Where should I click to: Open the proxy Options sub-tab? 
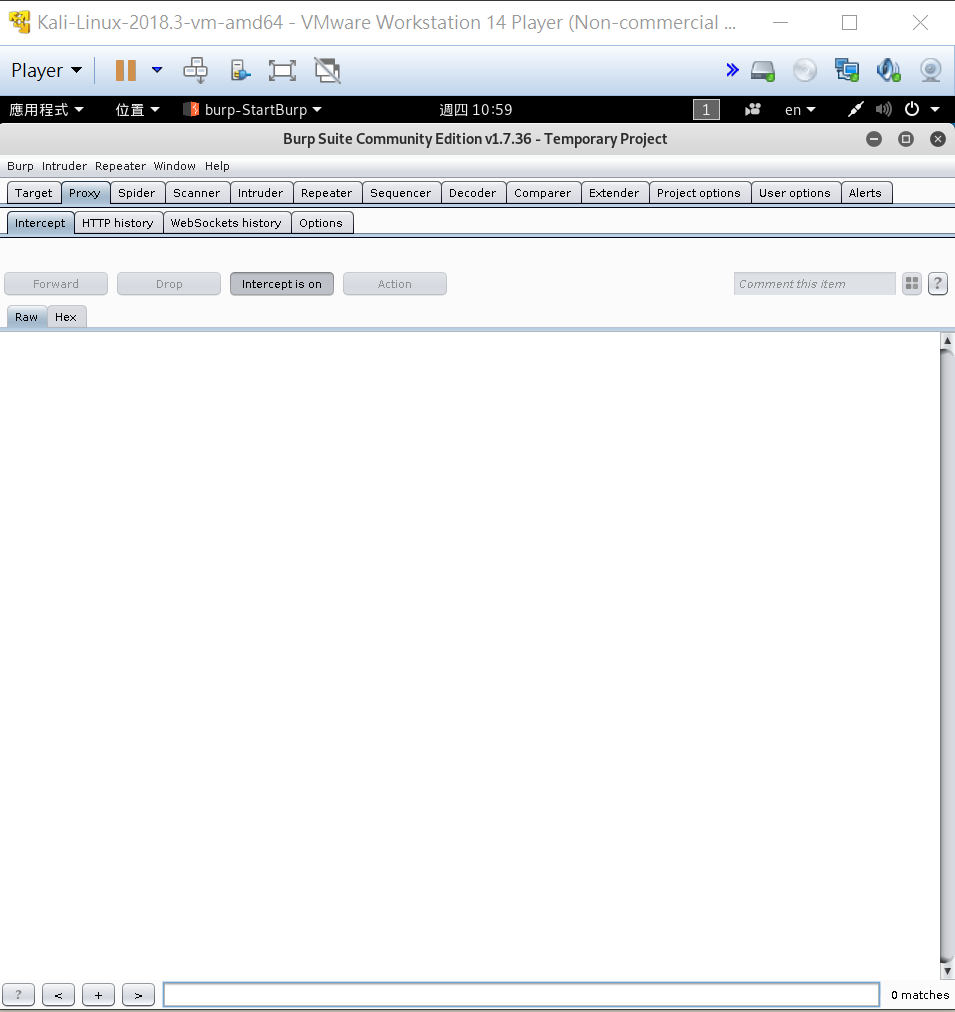321,223
